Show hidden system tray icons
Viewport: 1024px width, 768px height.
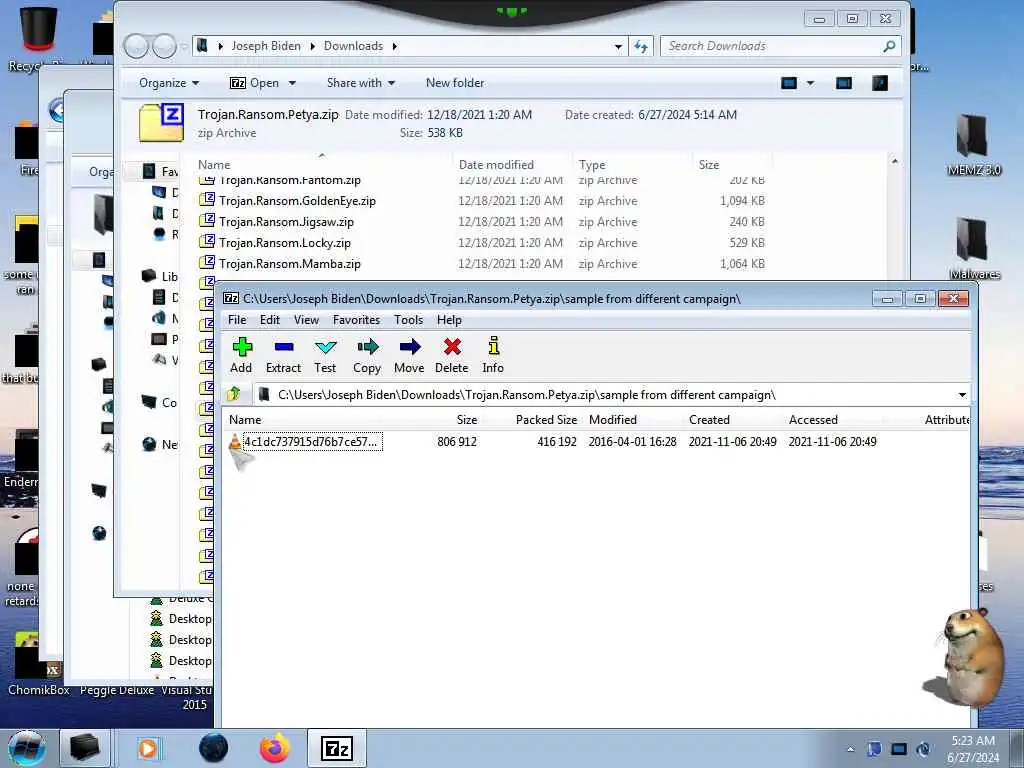[x=850, y=749]
